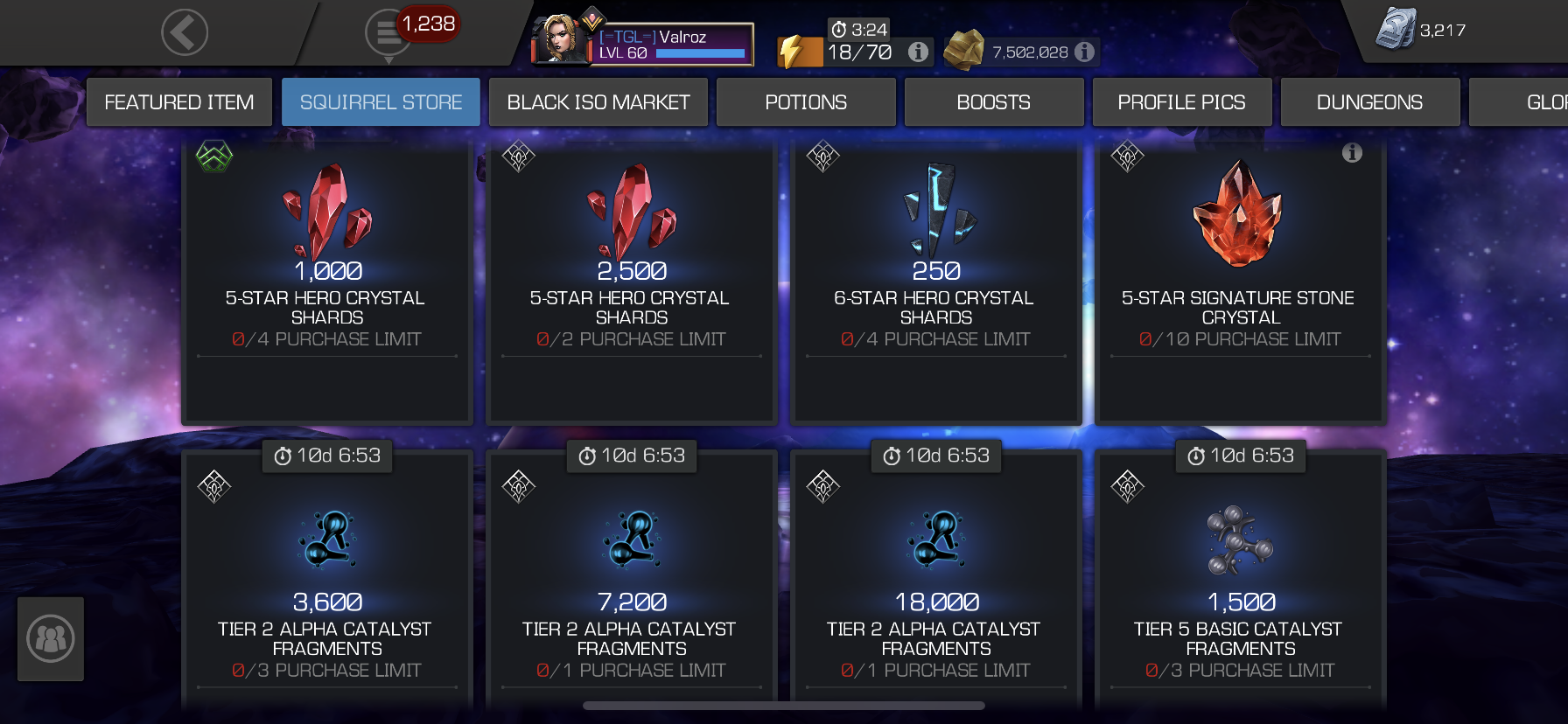Open the Valroz player profile avatar
The width and height of the screenshot is (1568, 724).
pyautogui.click(x=561, y=39)
